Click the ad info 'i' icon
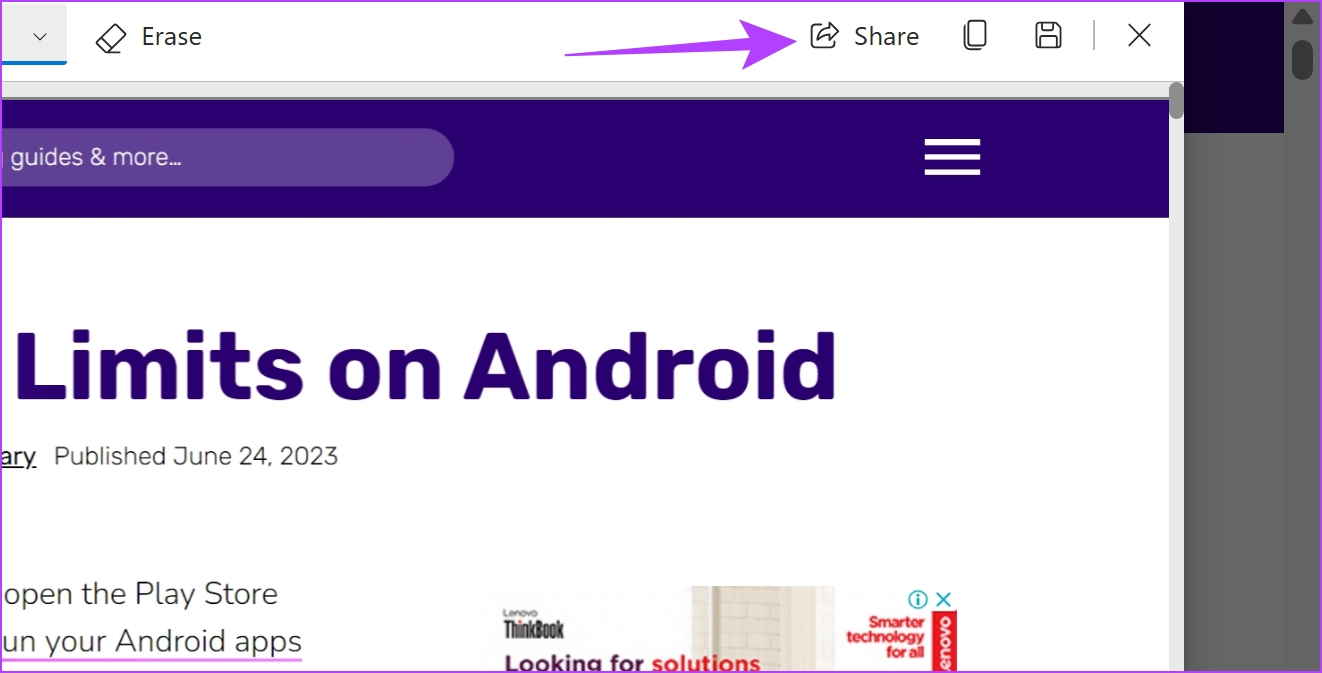This screenshot has height=673, width=1322. point(918,599)
